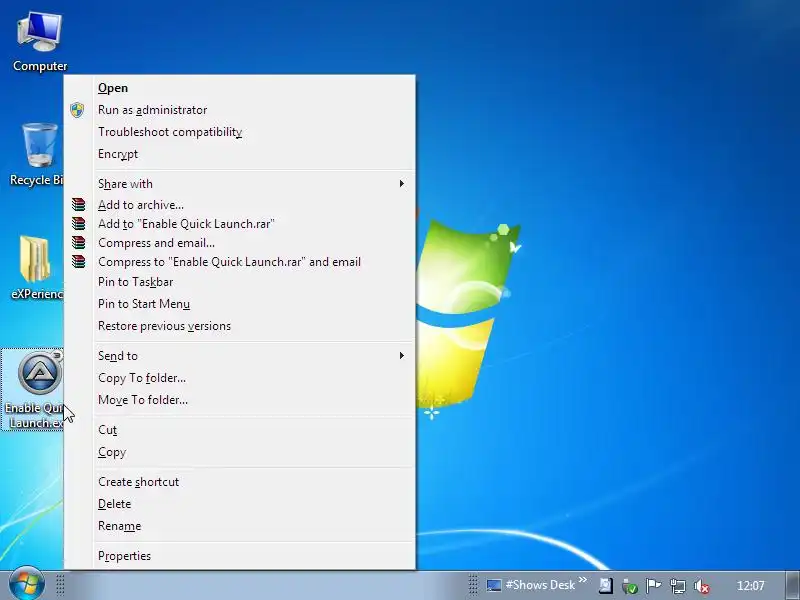This screenshot has height=600, width=800.
Task: Click the network tray icon
Action: 678,586
